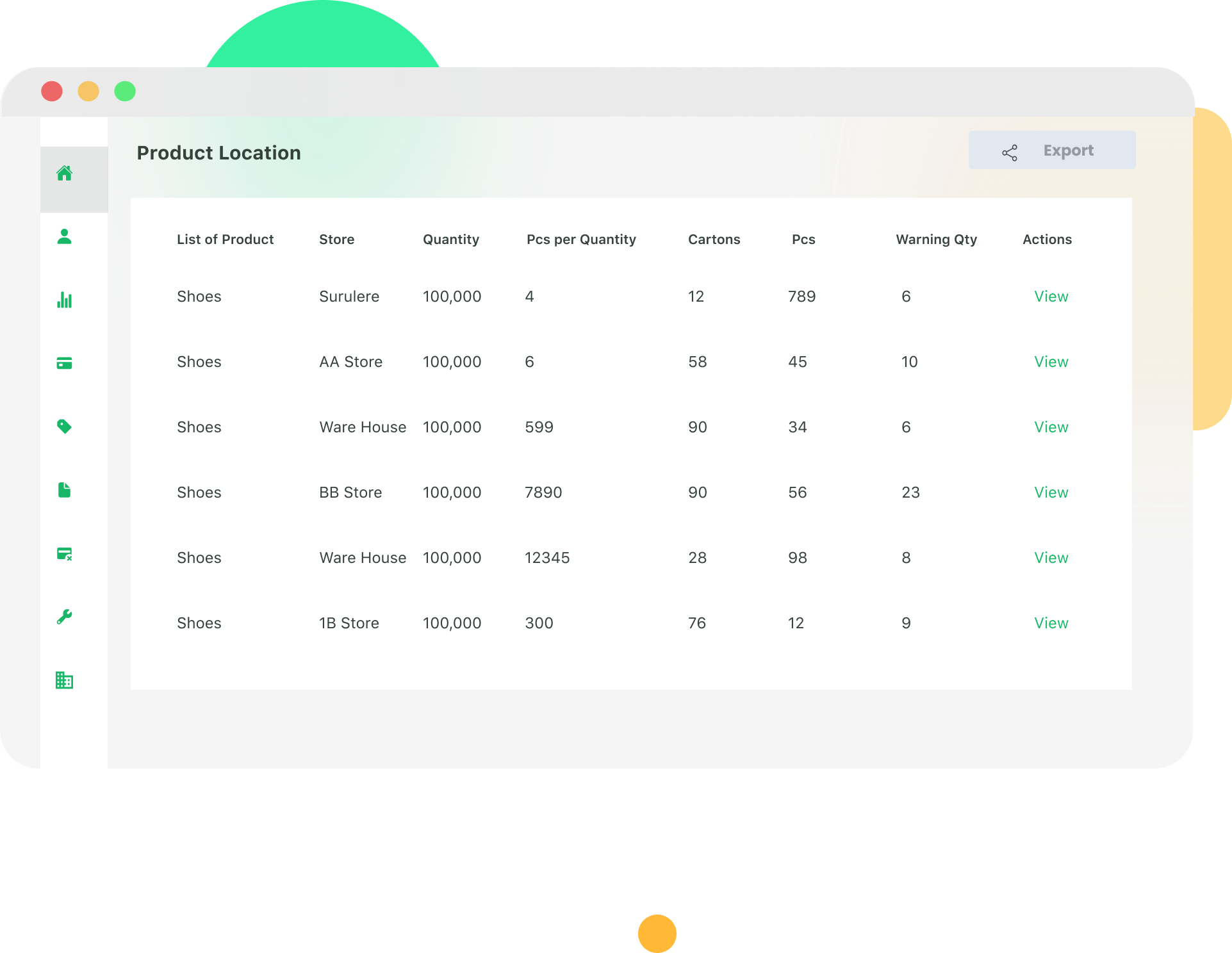This screenshot has width=1232, height=953.
Task: Click the share icon beside Export
Action: pos(1010,152)
